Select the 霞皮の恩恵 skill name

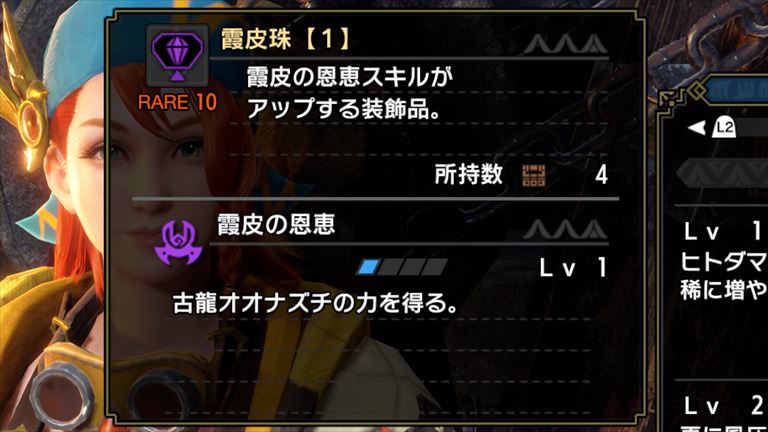coord(276,224)
